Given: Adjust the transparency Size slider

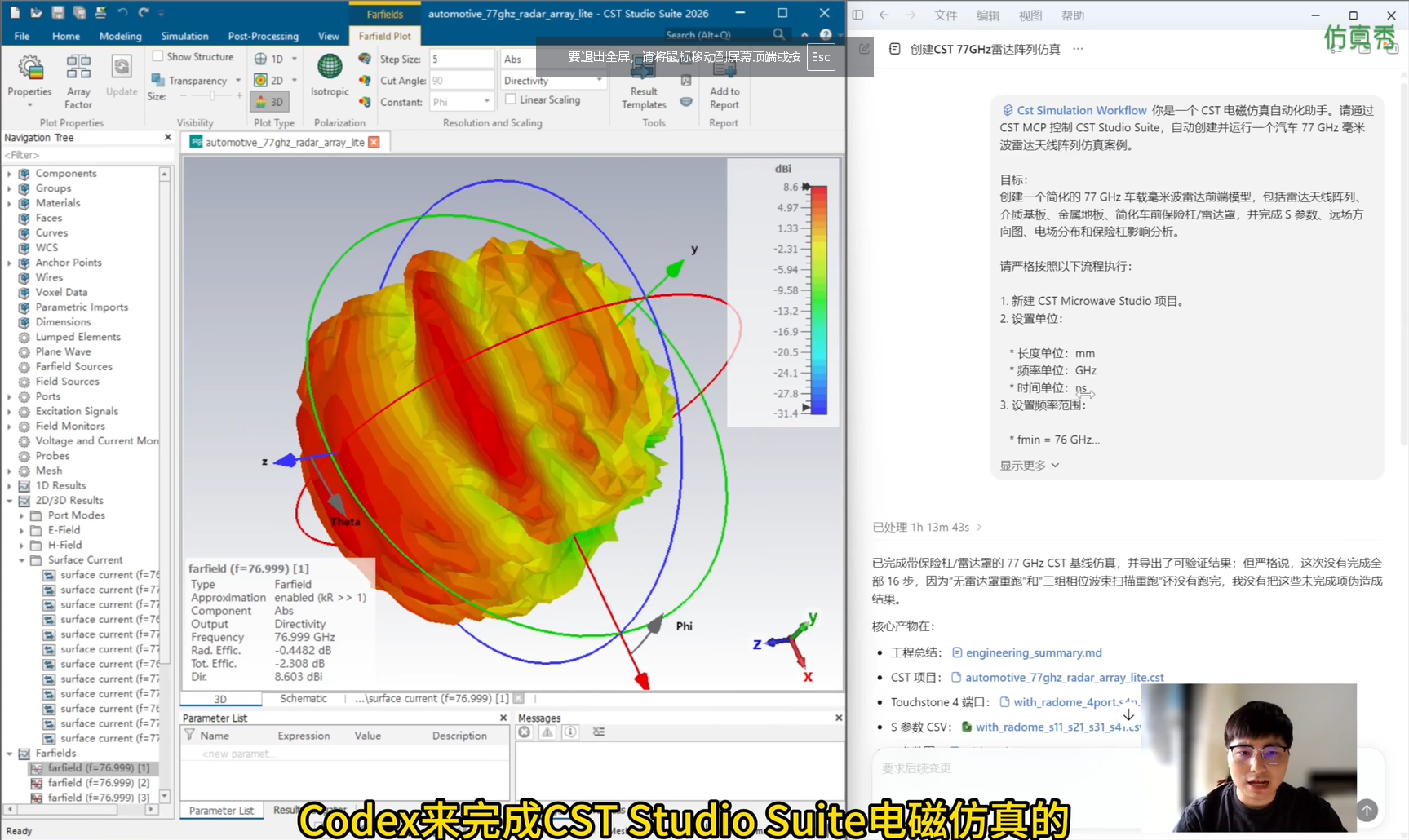Looking at the screenshot, I should 211,96.
